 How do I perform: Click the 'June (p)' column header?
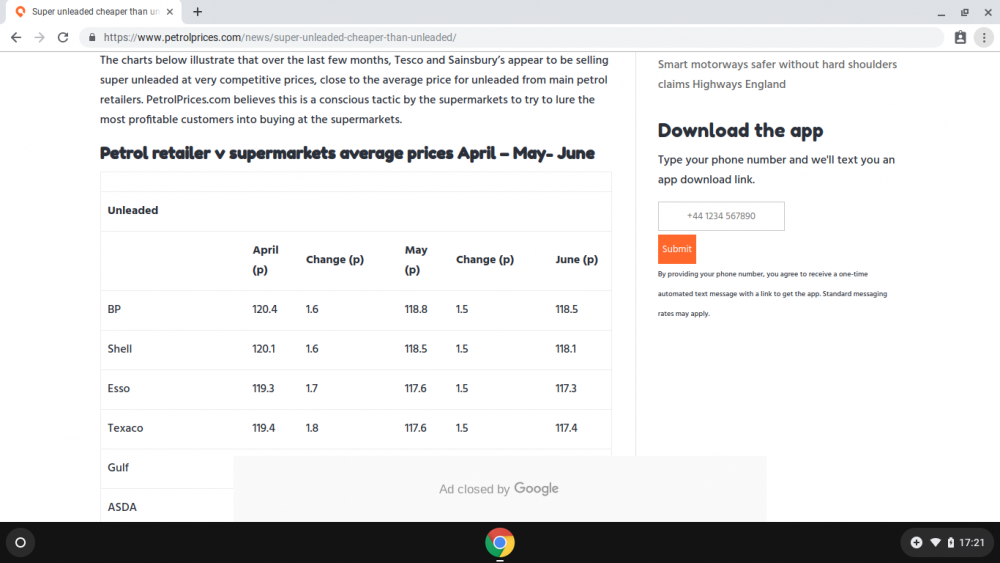pos(577,260)
